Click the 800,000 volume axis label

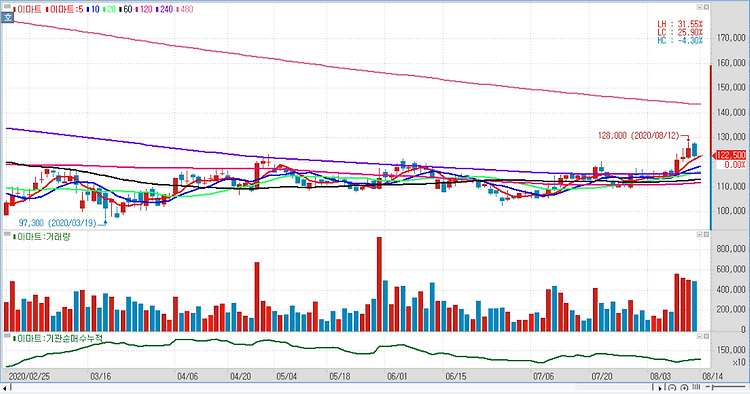coord(731,249)
